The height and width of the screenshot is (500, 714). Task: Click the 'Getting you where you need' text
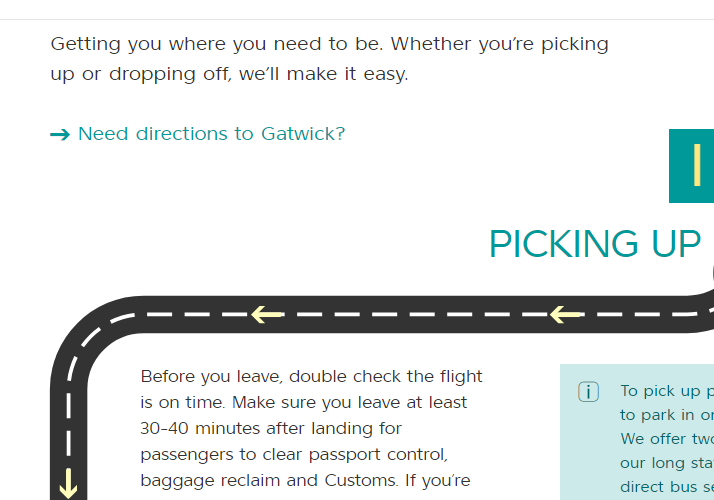(329, 44)
